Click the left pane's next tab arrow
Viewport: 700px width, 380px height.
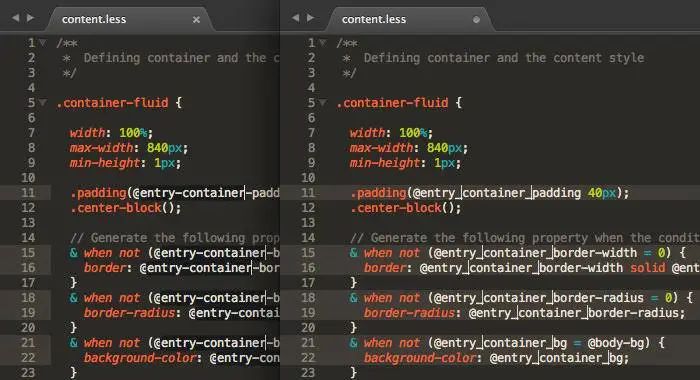click(x=30, y=18)
